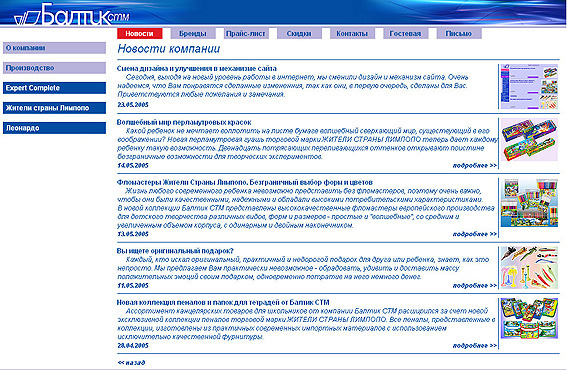Click подробнее for the pearl paints news
This screenshot has height=370, width=567.
click(475, 166)
